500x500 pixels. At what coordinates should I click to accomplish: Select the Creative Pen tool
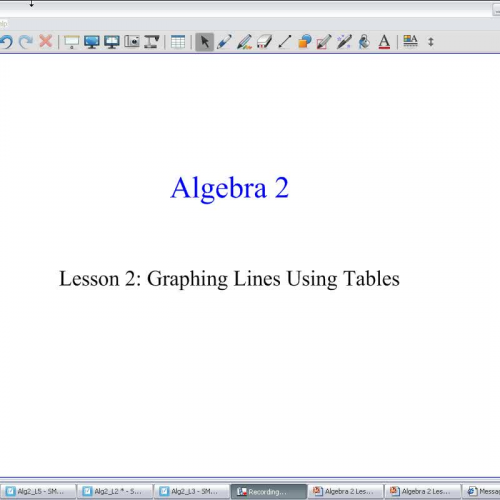tap(244, 42)
